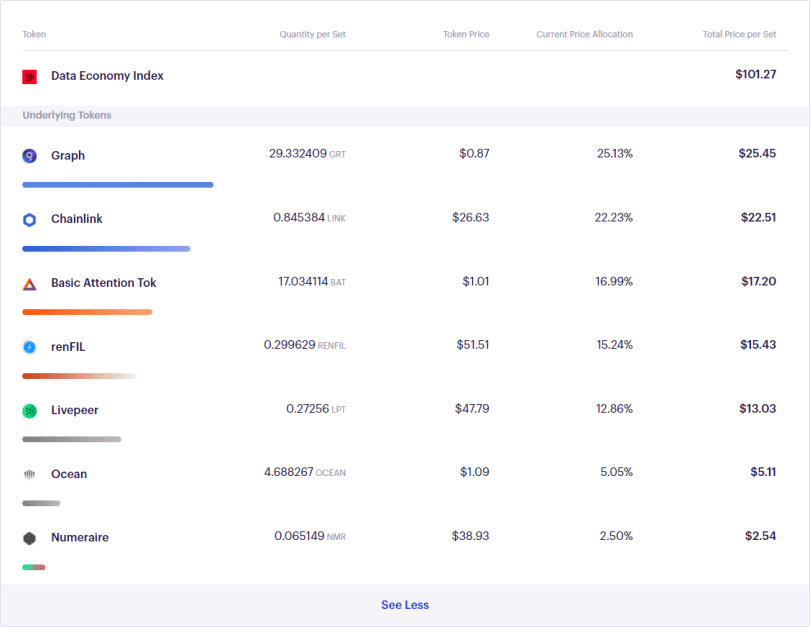Image resolution: width=810 pixels, height=627 pixels.
Task: Click the Numeraire green-red allocation bar
Action: point(34,567)
